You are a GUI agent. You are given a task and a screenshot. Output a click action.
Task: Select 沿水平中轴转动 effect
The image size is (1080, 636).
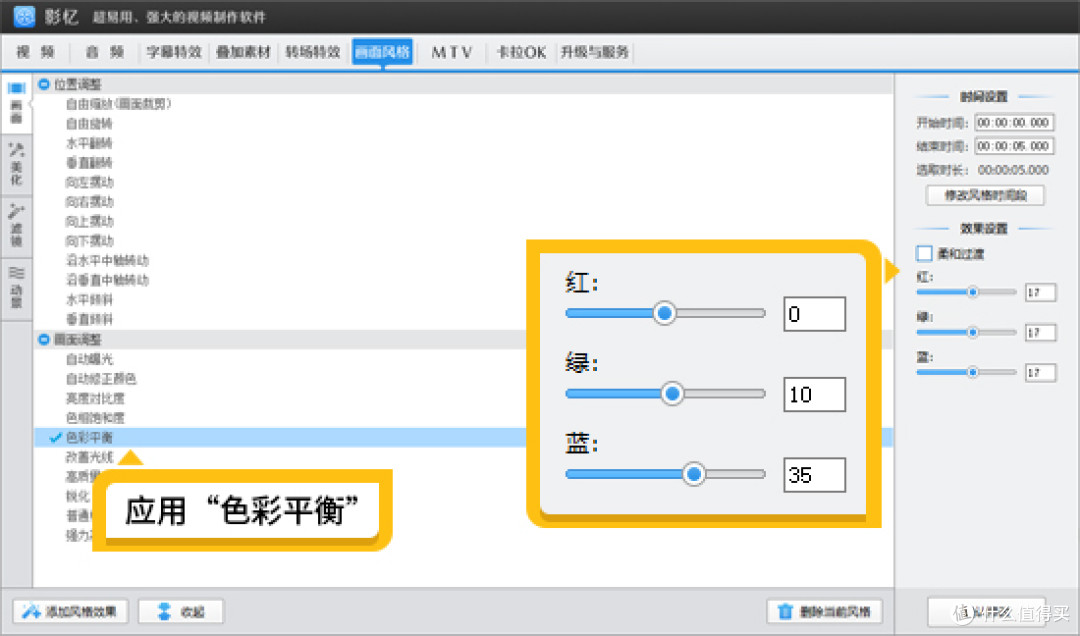pos(107,260)
